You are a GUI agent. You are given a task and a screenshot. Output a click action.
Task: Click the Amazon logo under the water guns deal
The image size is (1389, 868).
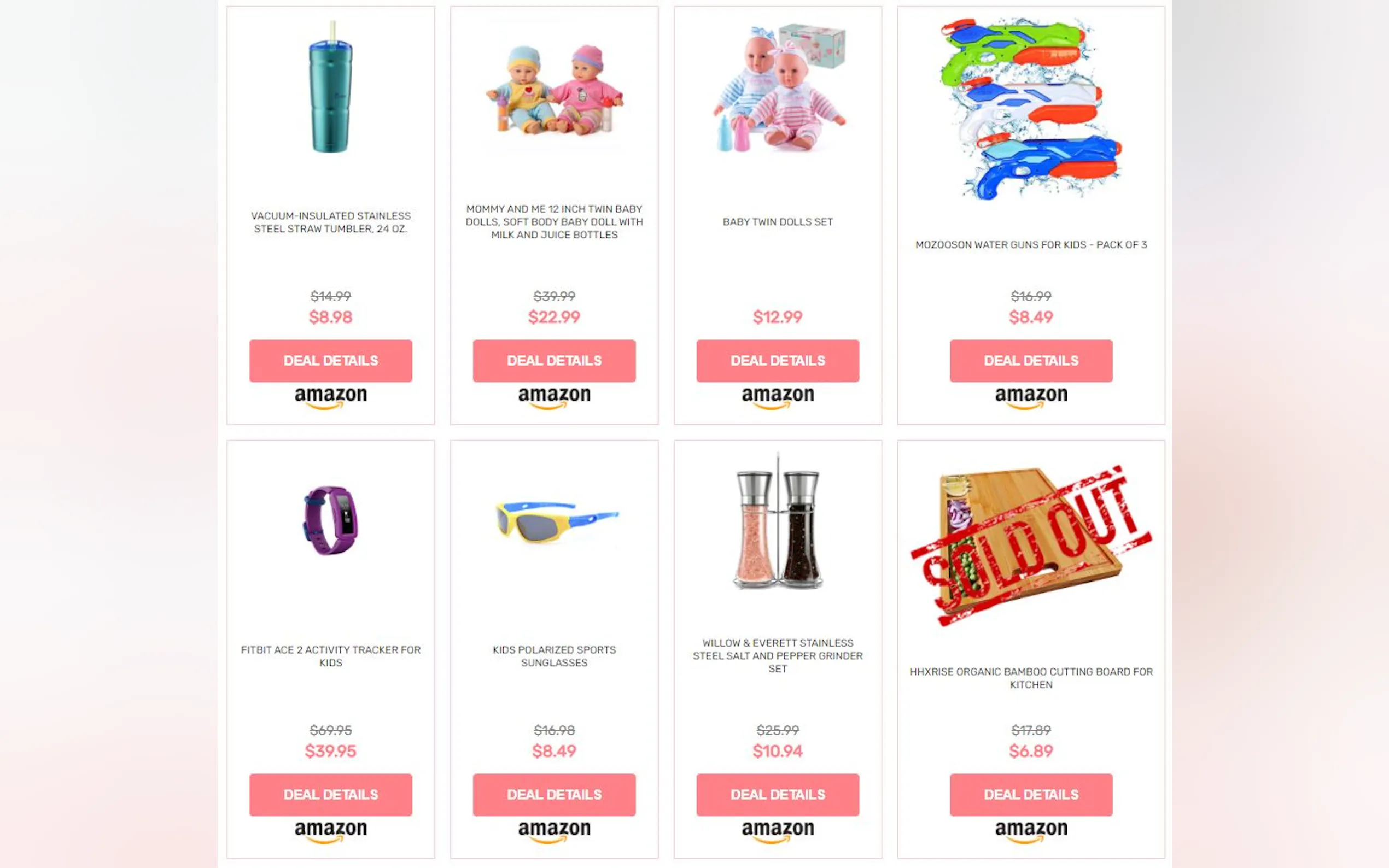pos(1031,398)
